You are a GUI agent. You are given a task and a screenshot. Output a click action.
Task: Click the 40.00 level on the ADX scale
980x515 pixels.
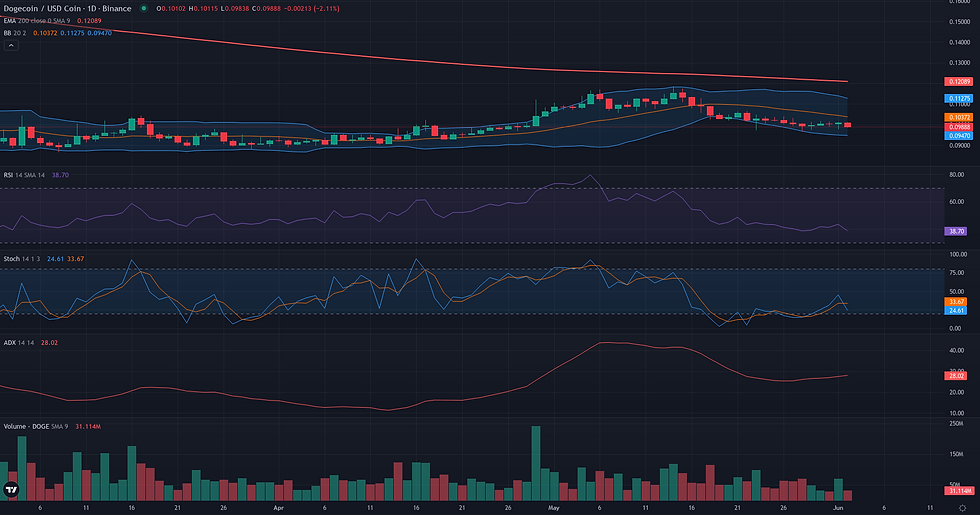click(957, 351)
